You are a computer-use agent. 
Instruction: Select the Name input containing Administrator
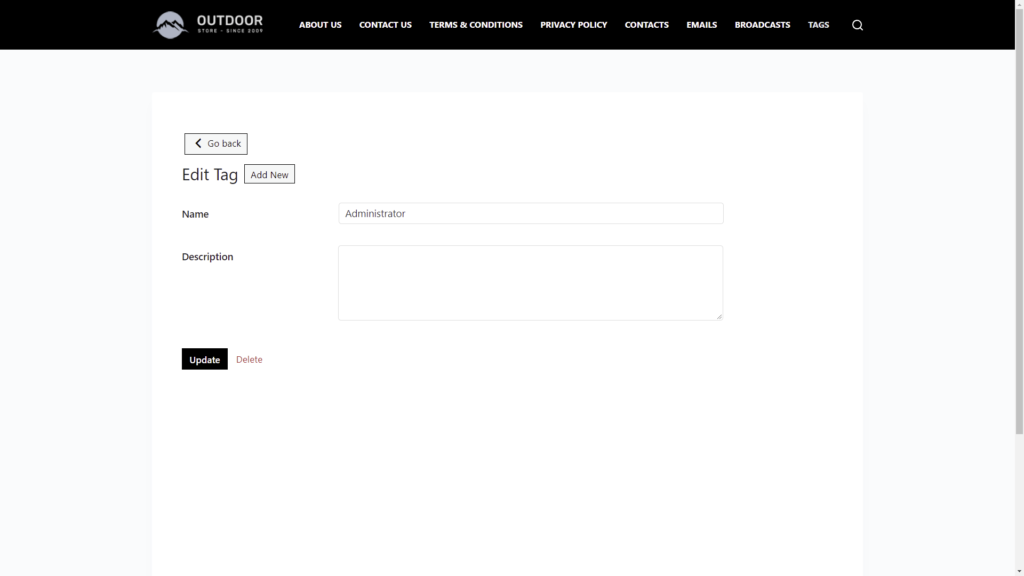pos(530,213)
